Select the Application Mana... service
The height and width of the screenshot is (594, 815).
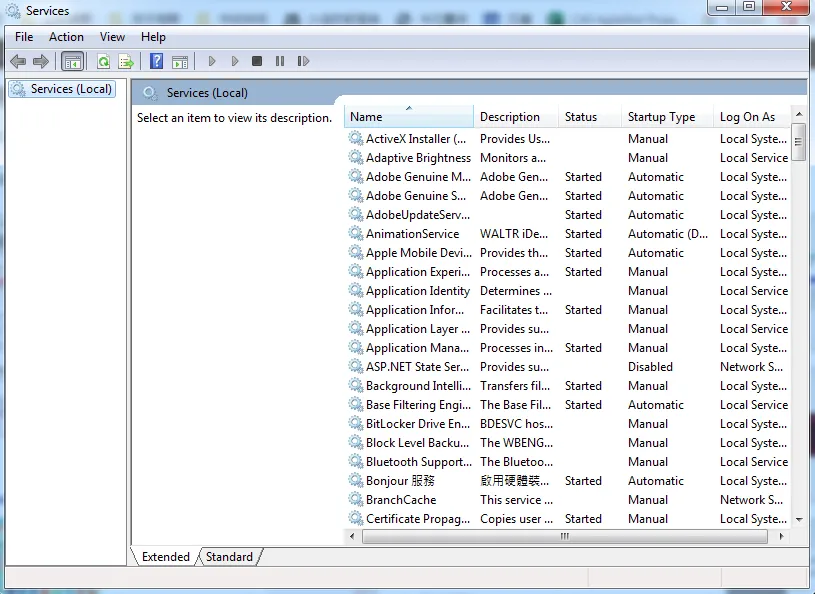[x=568, y=348]
